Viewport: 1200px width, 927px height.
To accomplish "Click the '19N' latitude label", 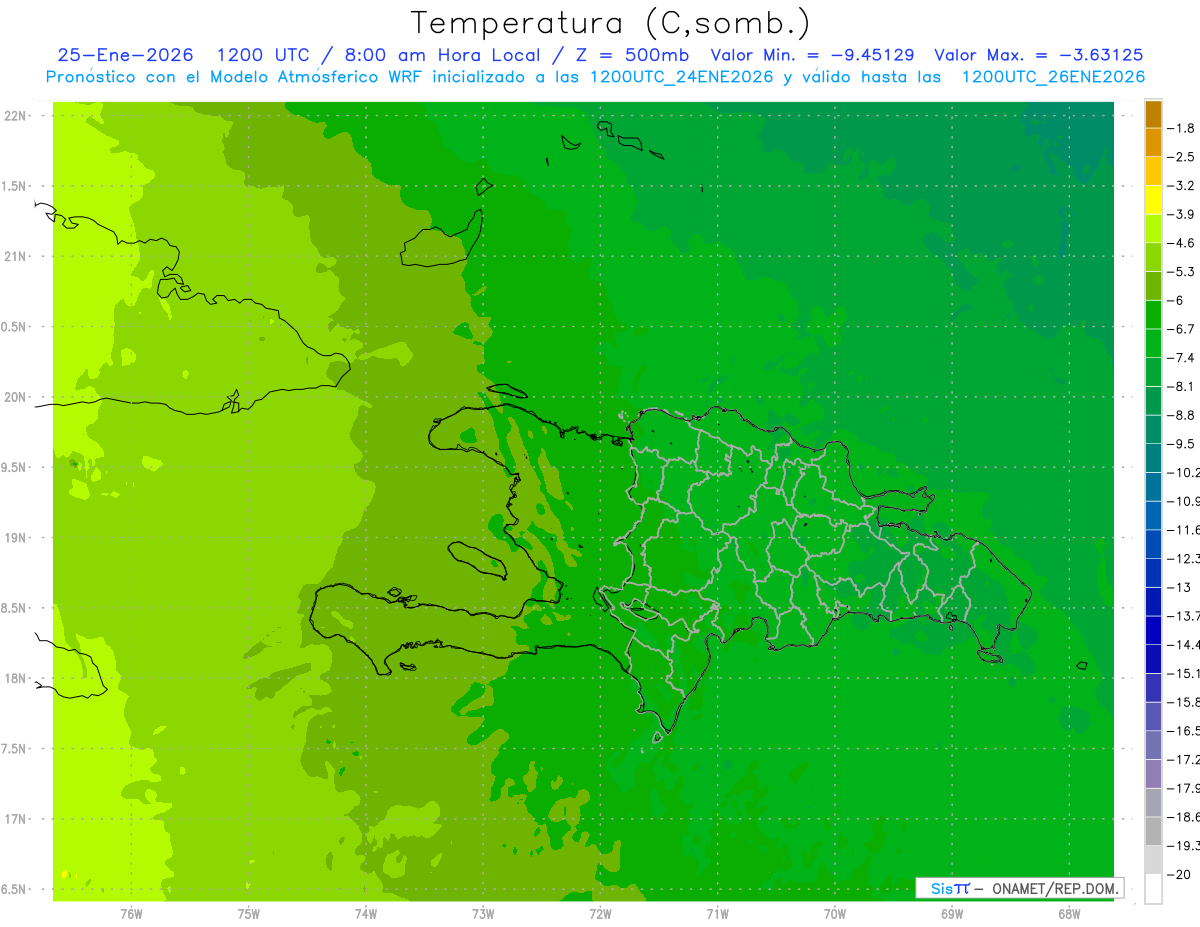I will click(x=16, y=538).
